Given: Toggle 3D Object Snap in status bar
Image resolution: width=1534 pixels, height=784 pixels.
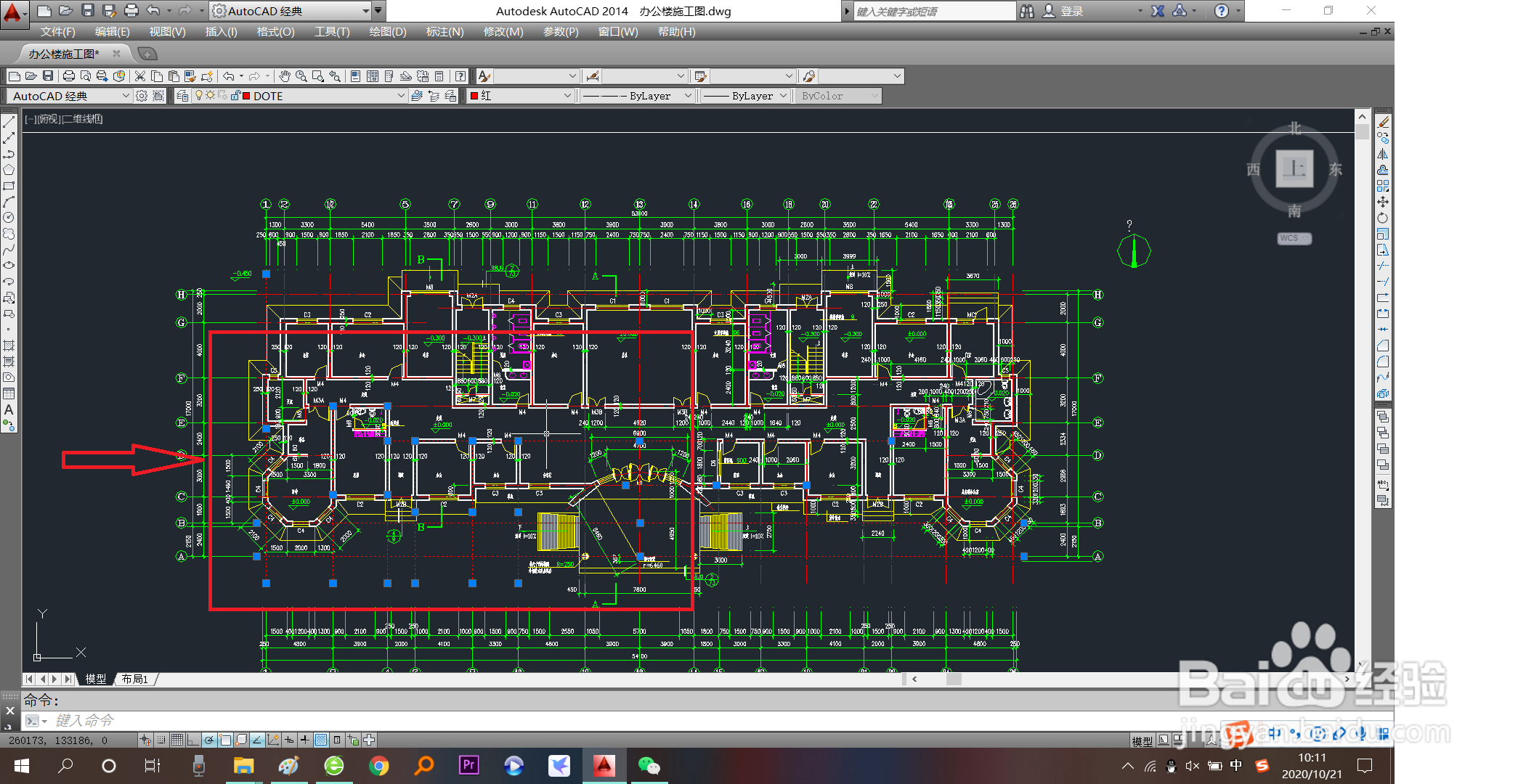Looking at the screenshot, I should tap(241, 740).
